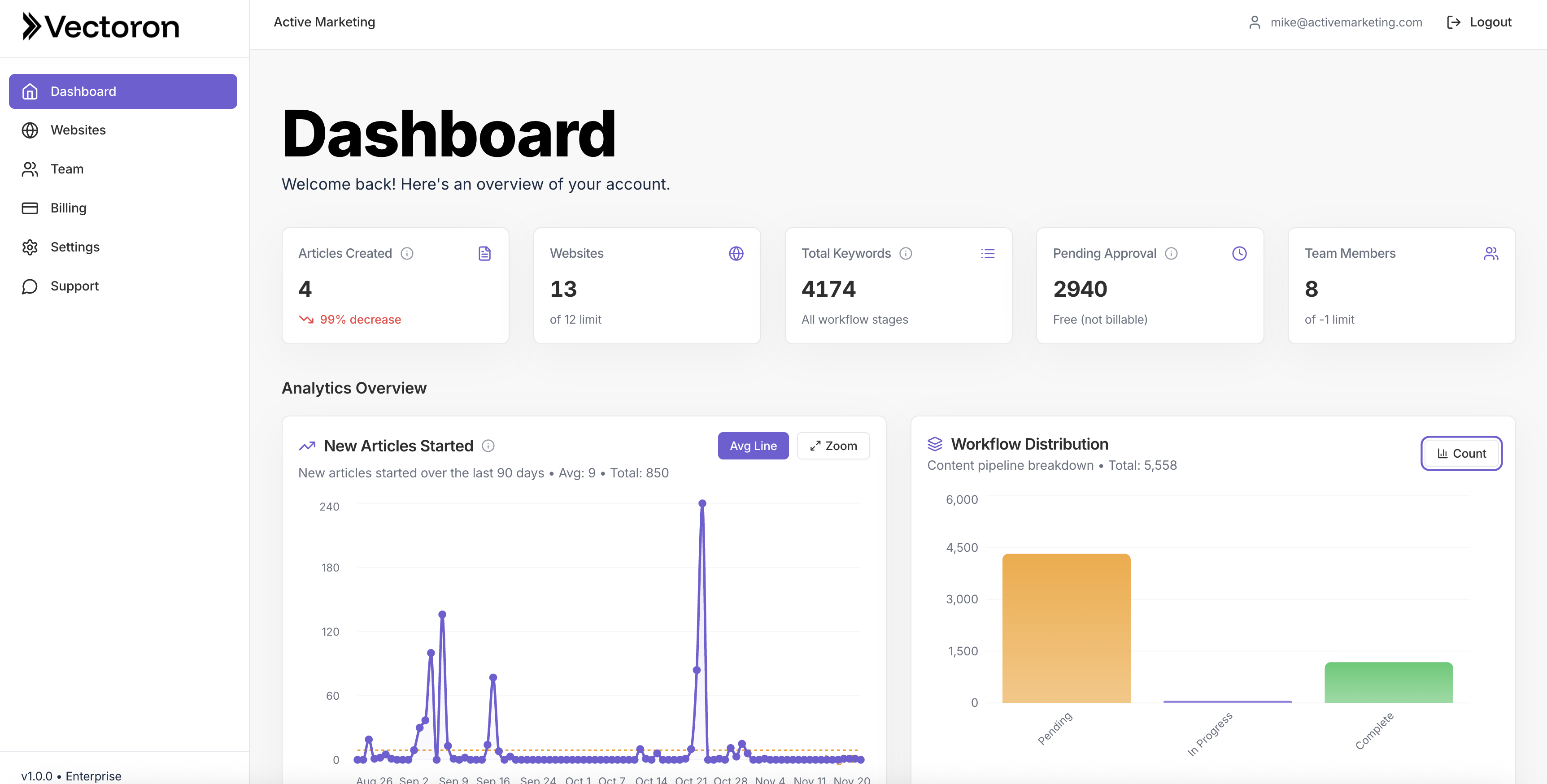Click the list icon on Total Keywords card
Image resolution: width=1547 pixels, height=784 pixels.
pos(988,253)
